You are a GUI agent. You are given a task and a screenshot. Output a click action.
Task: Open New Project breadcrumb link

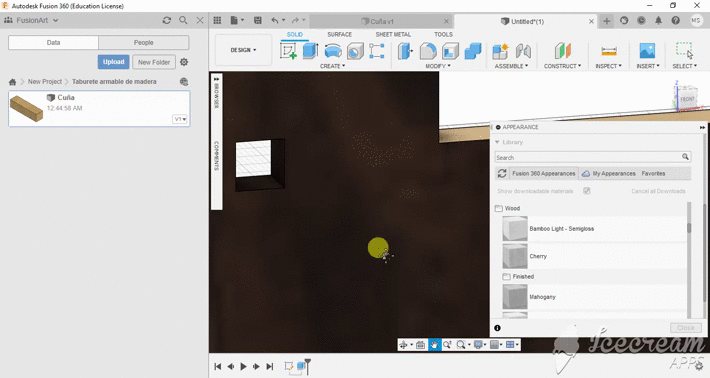[x=44, y=81]
